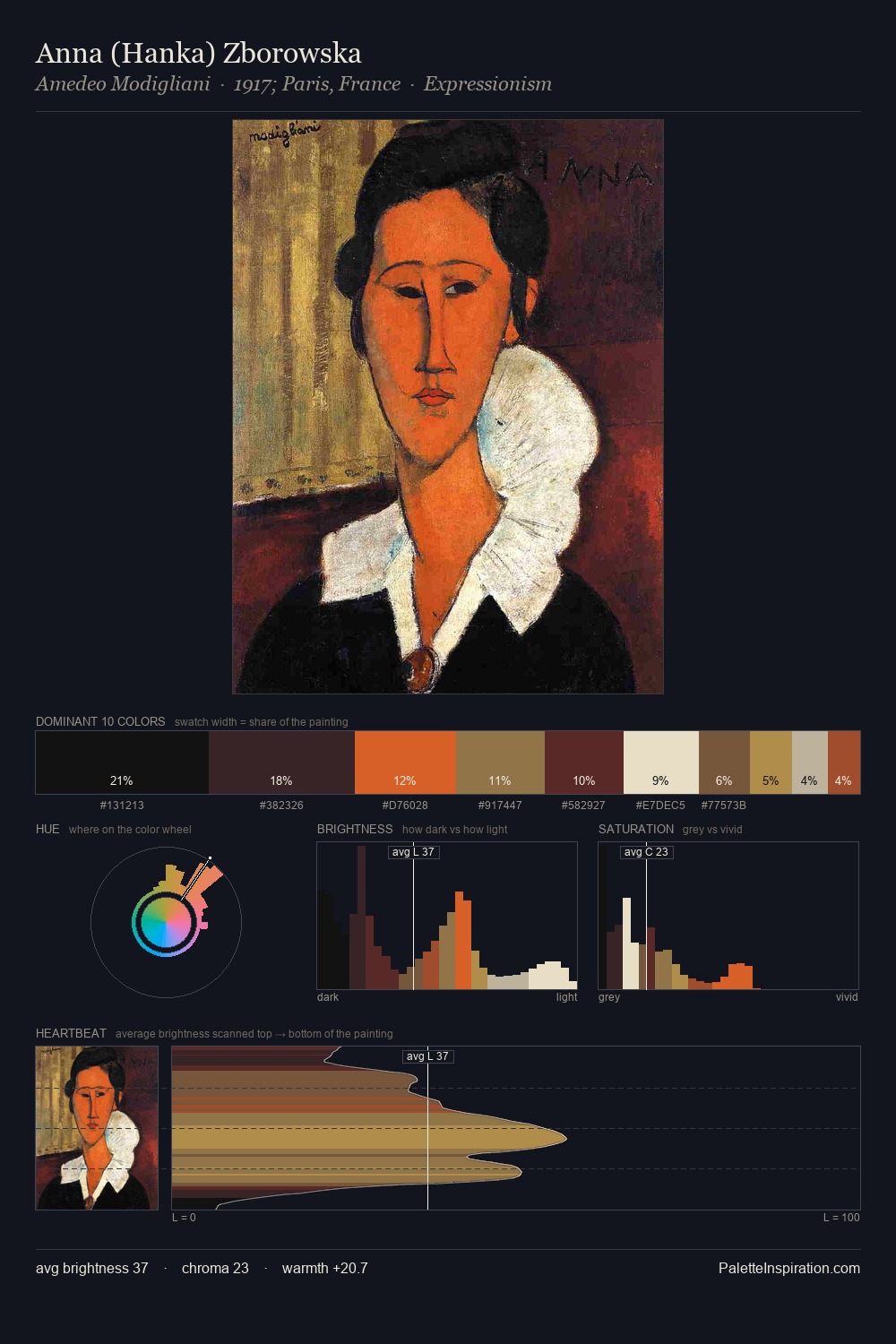Screen dimensions: 896x1344
Task: Select the 5% golden tan swatch
Action: coord(771,762)
